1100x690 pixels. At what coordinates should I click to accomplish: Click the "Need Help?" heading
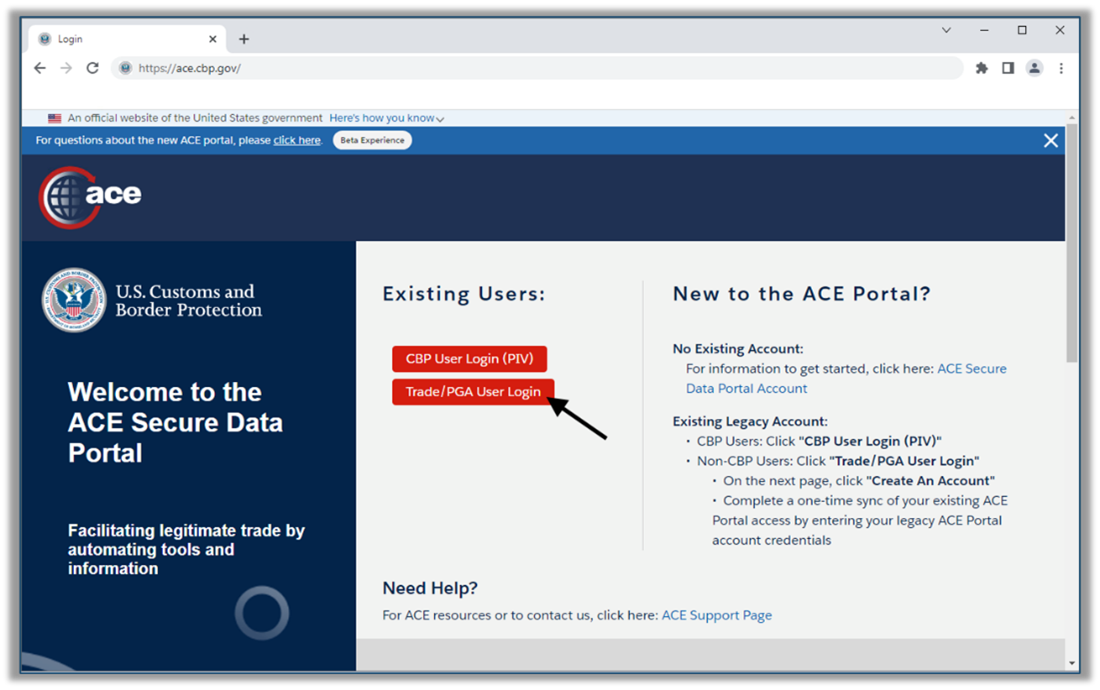click(x=430, y=588)
